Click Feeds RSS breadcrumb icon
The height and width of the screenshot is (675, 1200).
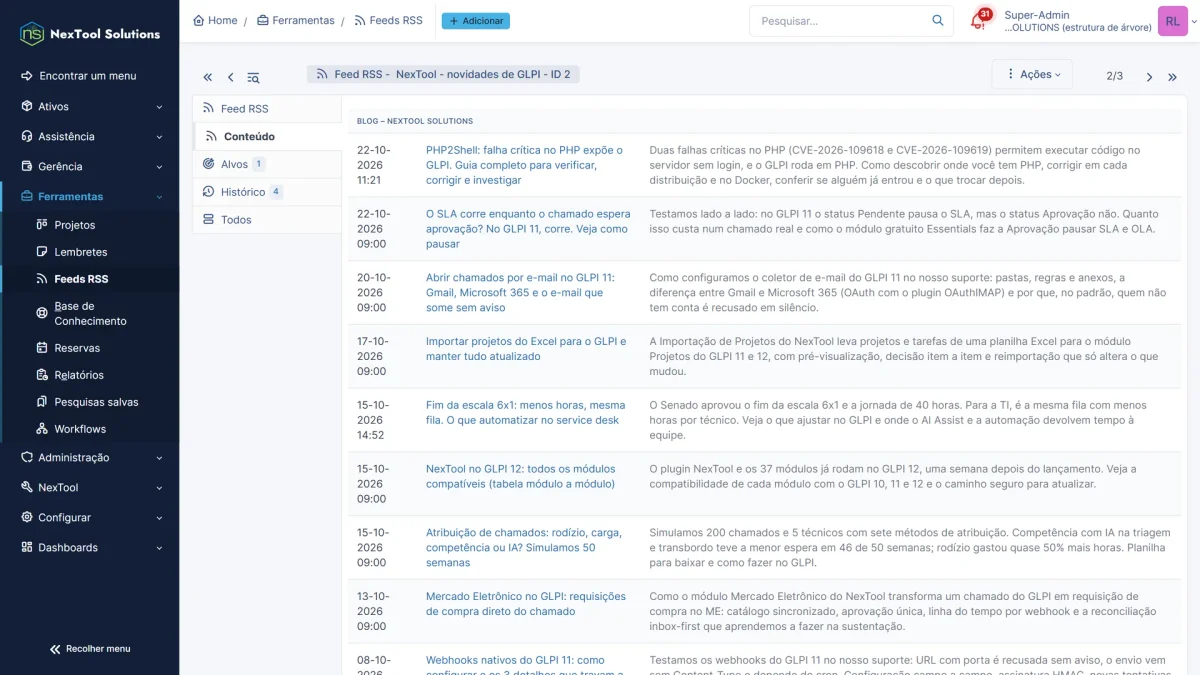point(360,20)
